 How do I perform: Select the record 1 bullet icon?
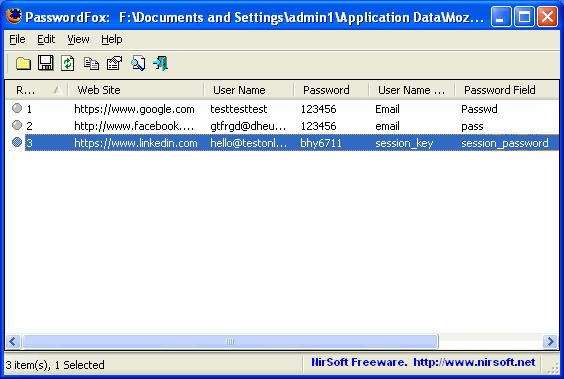click(17, 108)
